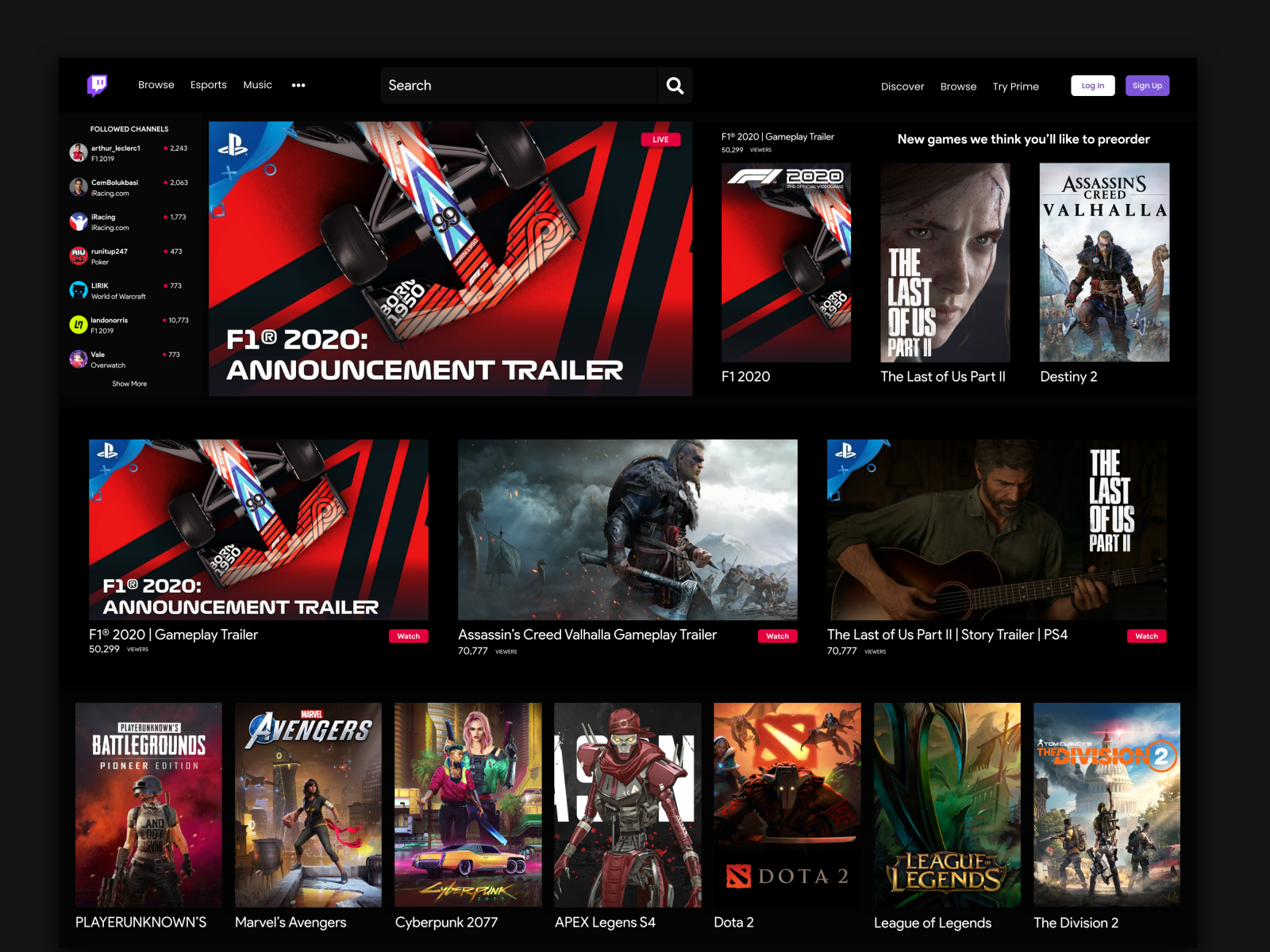
Task: Open Cyberpunk 2077 game cover
Action: point(468,805)
